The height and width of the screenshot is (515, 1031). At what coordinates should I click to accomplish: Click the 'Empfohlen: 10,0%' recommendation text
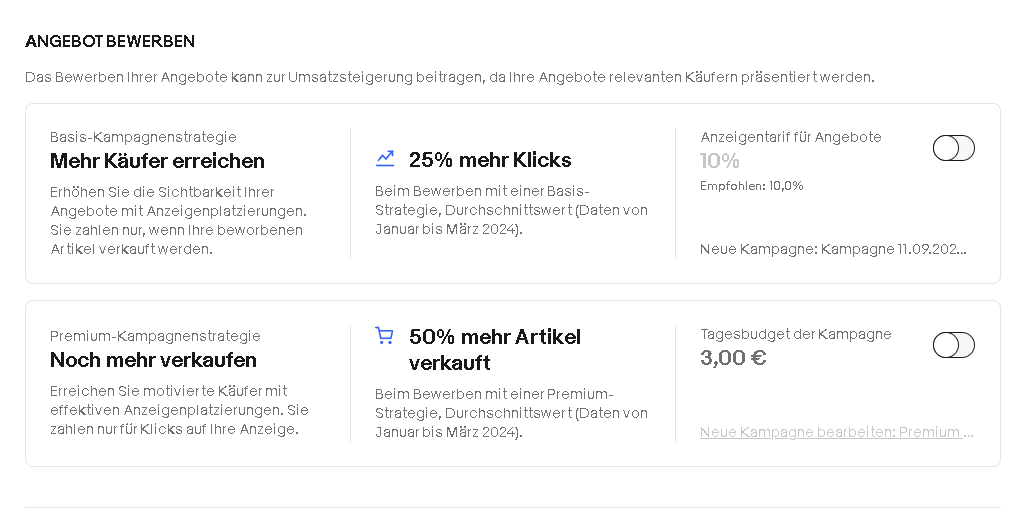coord(752,186)
